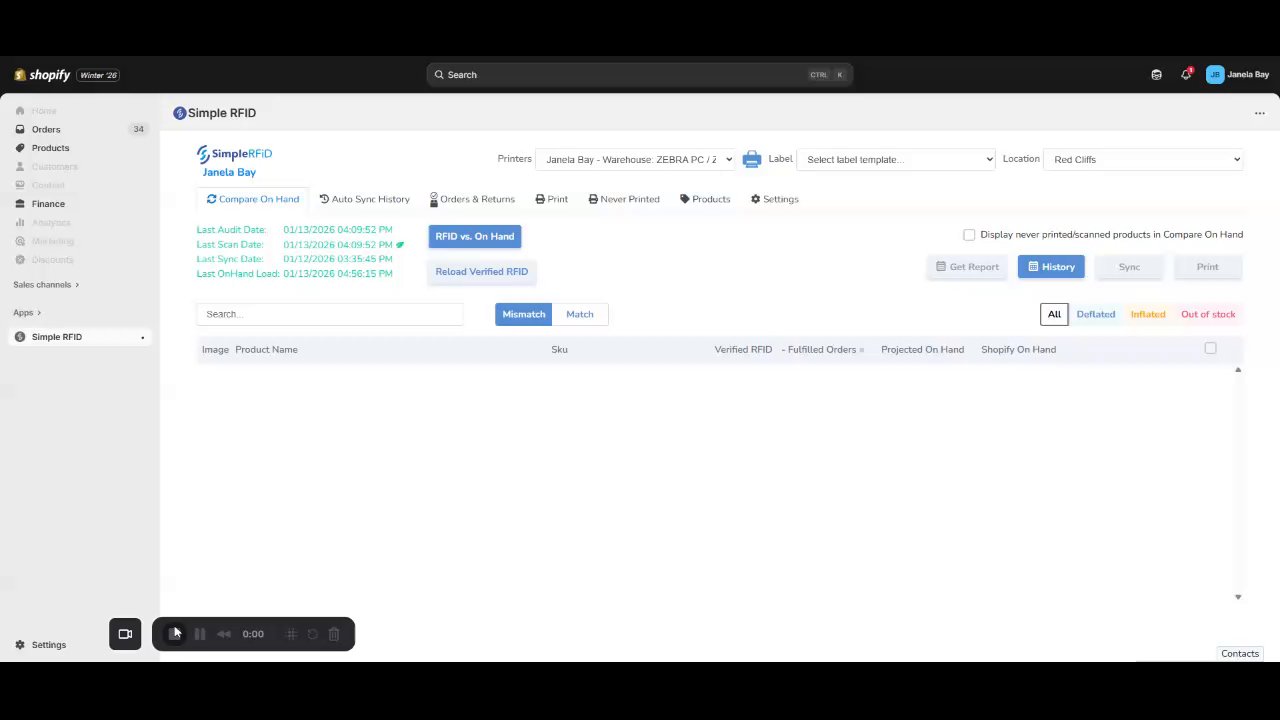
Task: Open the Print tab
Action: tap(551, 199)
